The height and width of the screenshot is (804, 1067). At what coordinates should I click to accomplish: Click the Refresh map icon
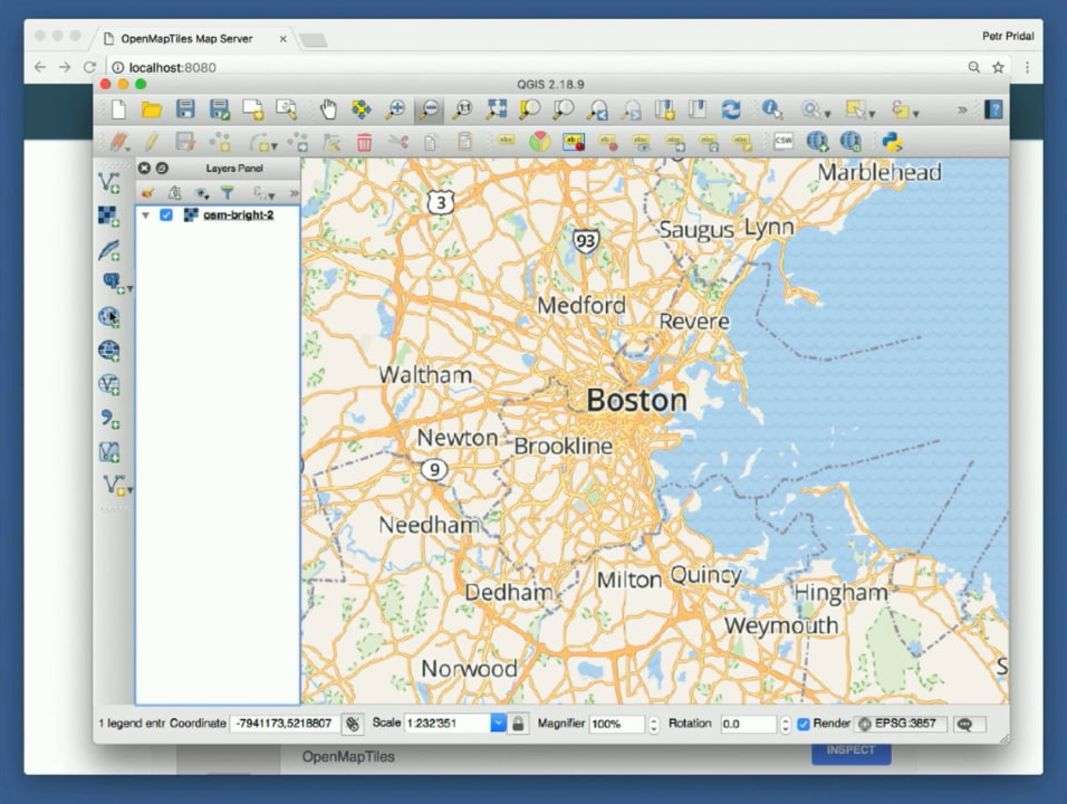732,110
